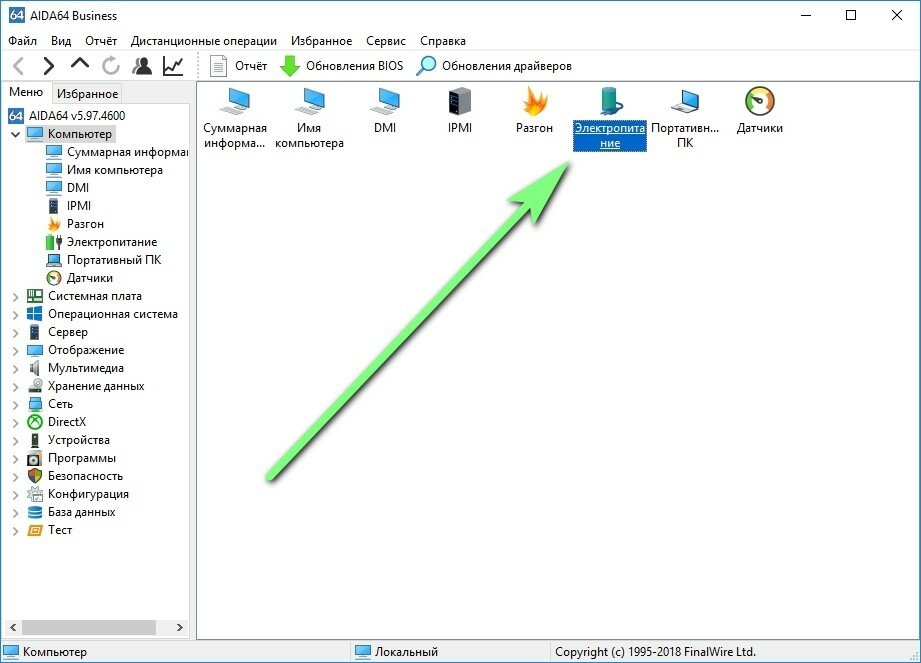The height and width of the screenshot is (663, 921).
Task: Open user management toolbar icon
Action: tap(142, 66)
